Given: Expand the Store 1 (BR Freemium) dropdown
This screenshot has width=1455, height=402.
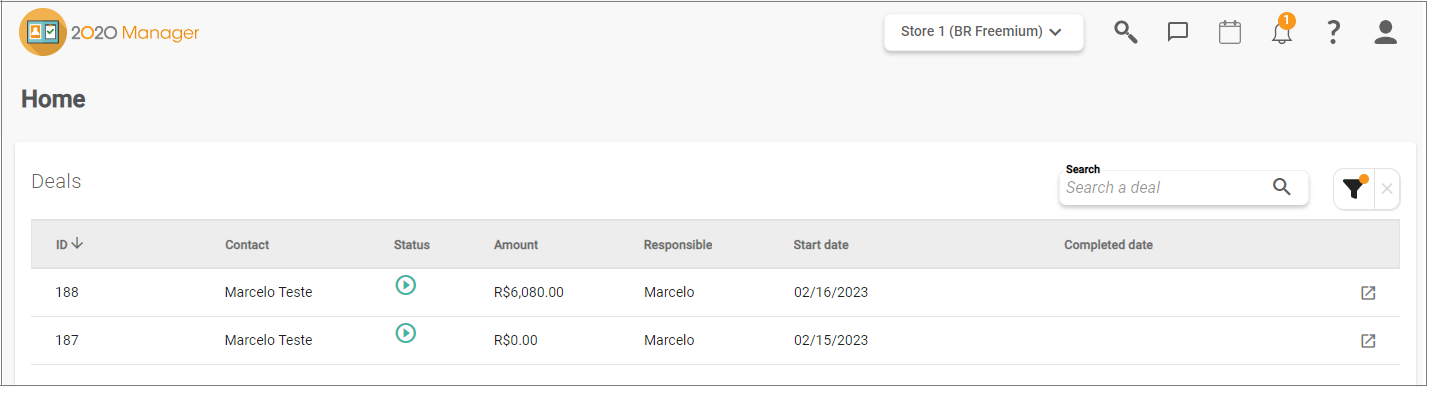Looking at the screenshot, I should coord(984,32).
